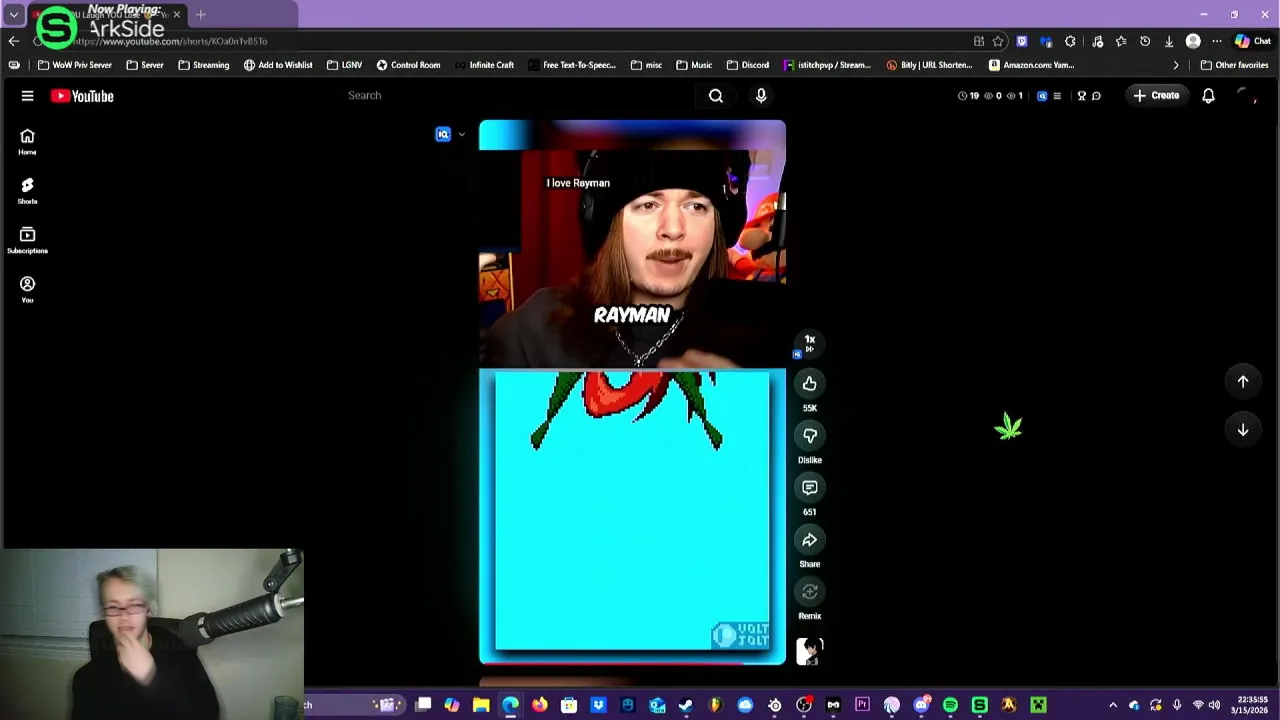The height and width of the screenshot is (720, 1280).
Task: Toggle the vidIQ blue badge in toolbar
Action: [x=1042, y=96]
